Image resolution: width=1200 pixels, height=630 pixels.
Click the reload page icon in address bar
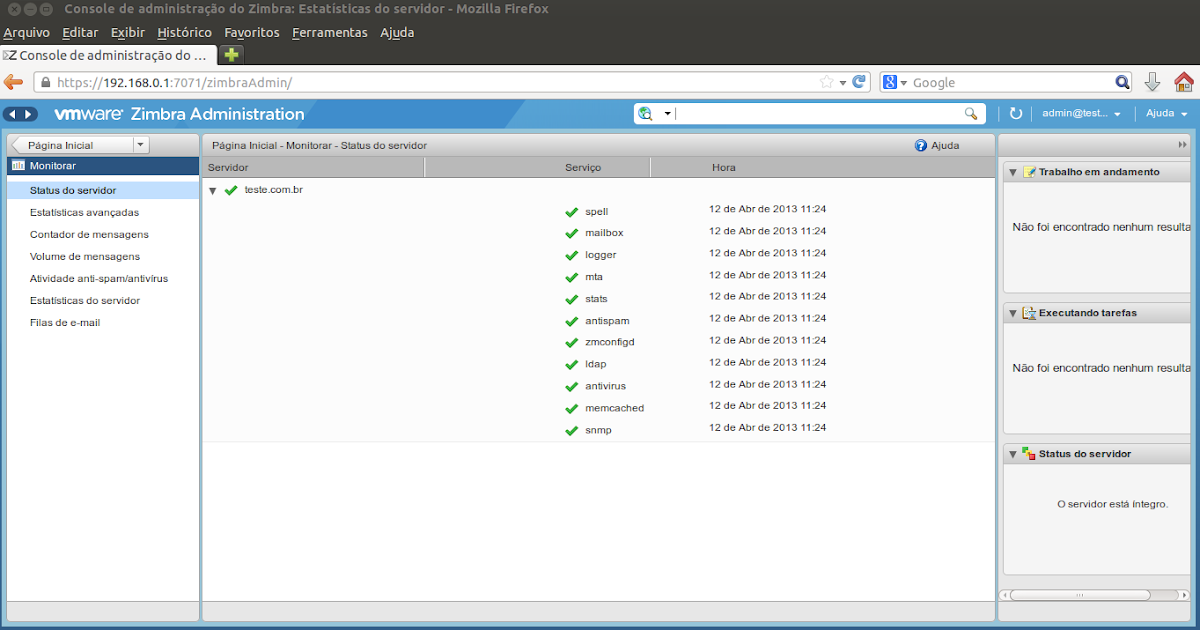click(x=859, y=82)
